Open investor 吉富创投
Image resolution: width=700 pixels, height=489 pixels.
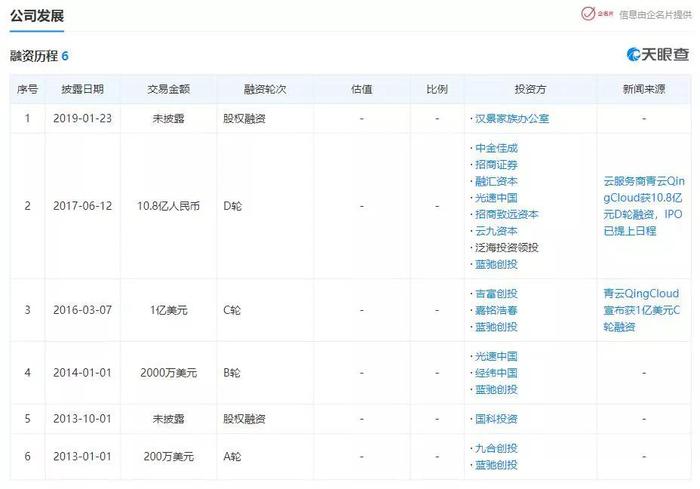coord(496,294)
